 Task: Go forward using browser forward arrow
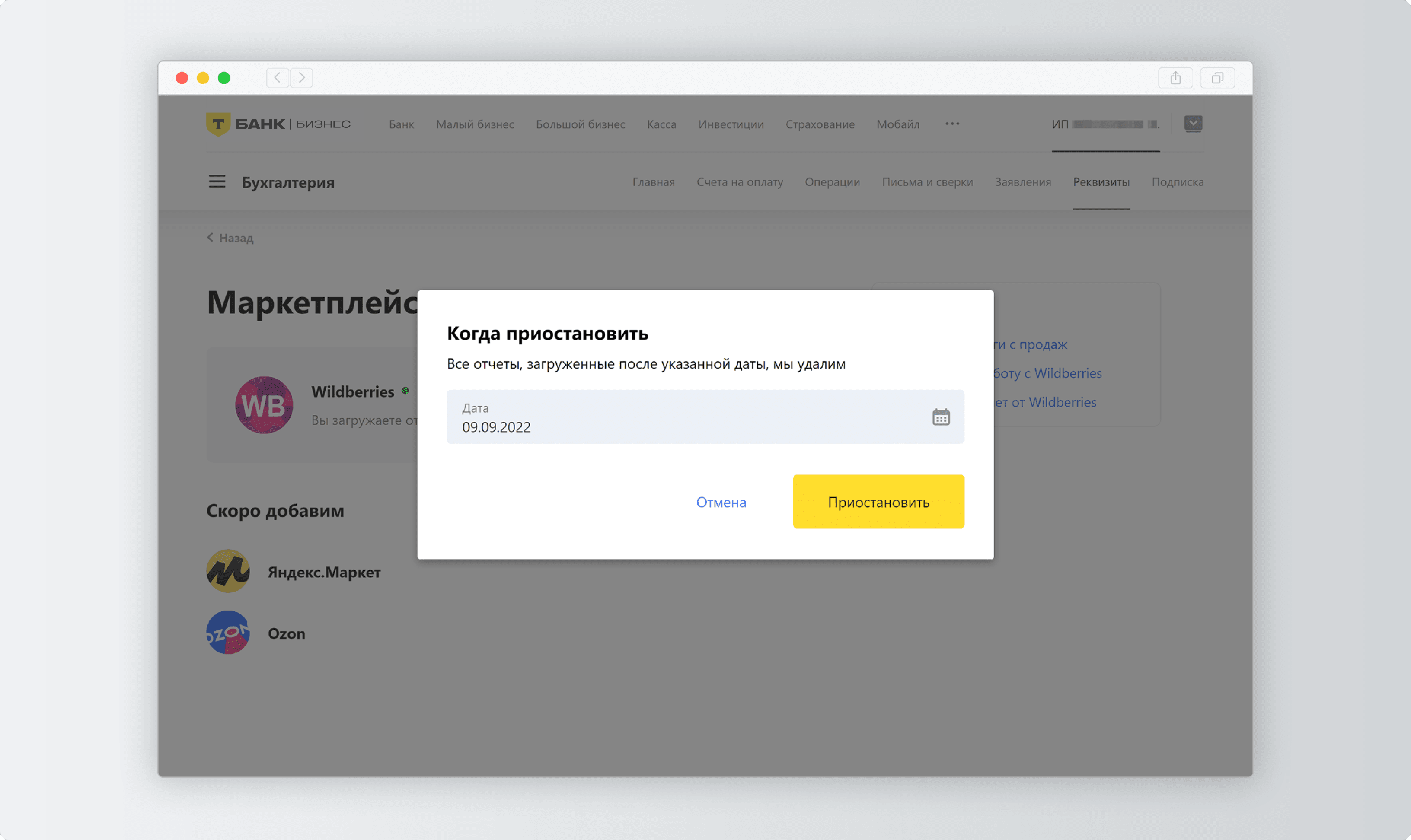tap(302, 77)
